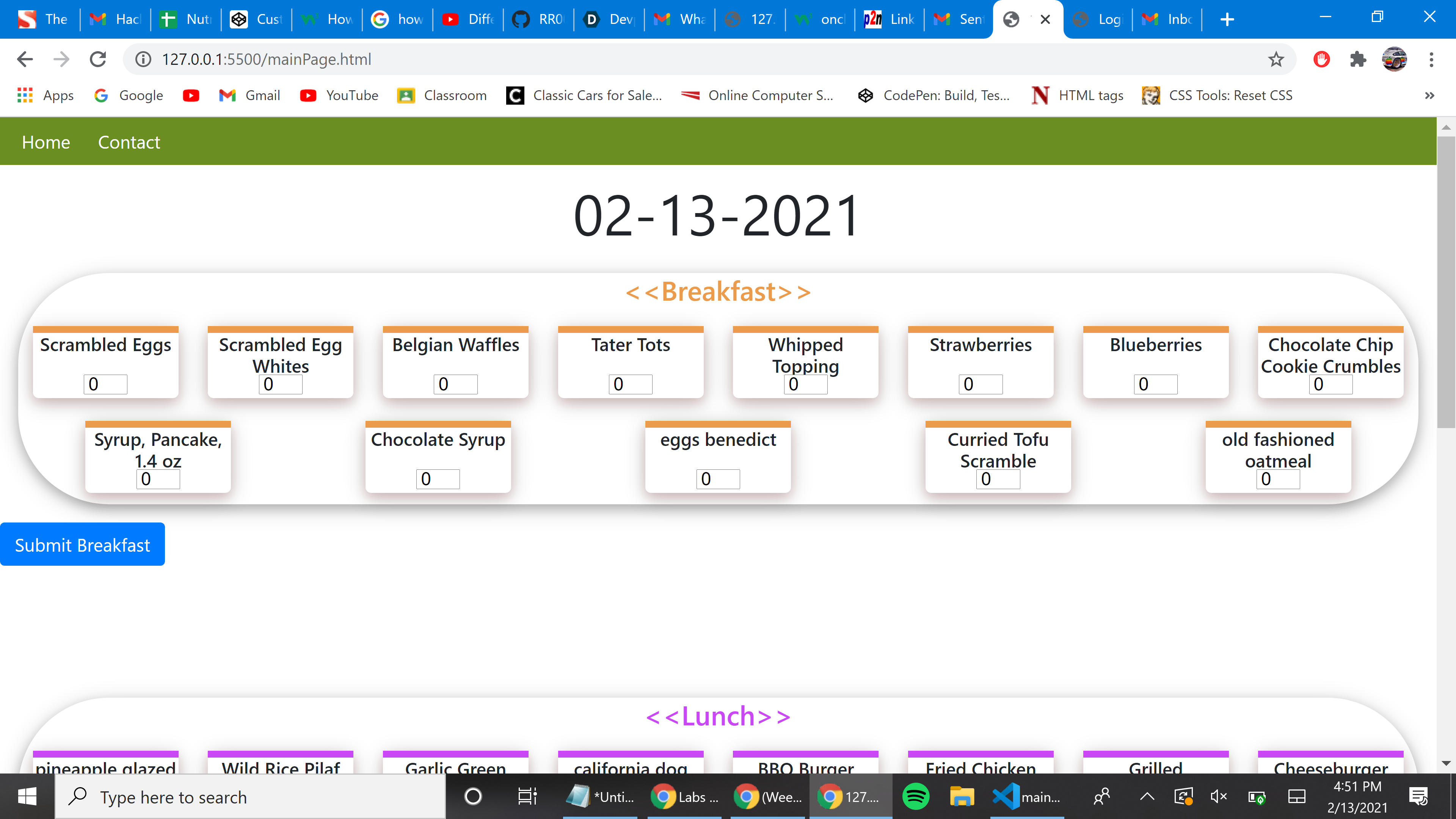Open the Contact link in the navbar

click(129, 143)
